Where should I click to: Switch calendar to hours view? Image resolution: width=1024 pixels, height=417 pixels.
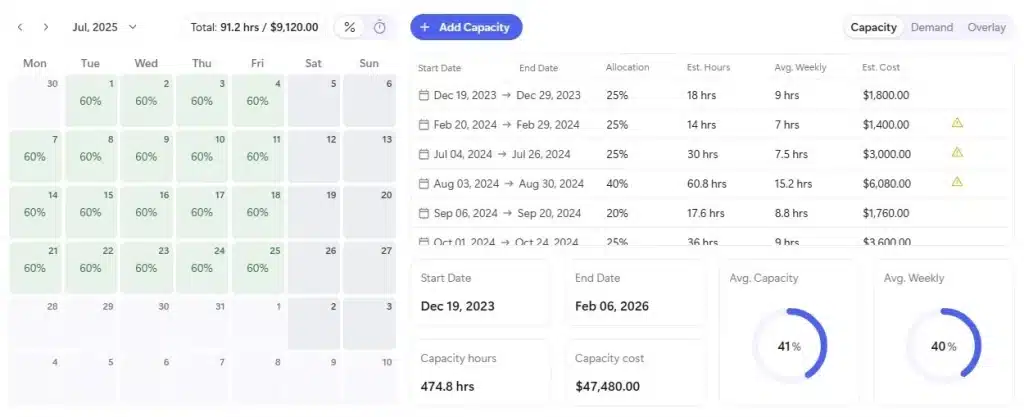pyautogui.click(x=380, y=27)
